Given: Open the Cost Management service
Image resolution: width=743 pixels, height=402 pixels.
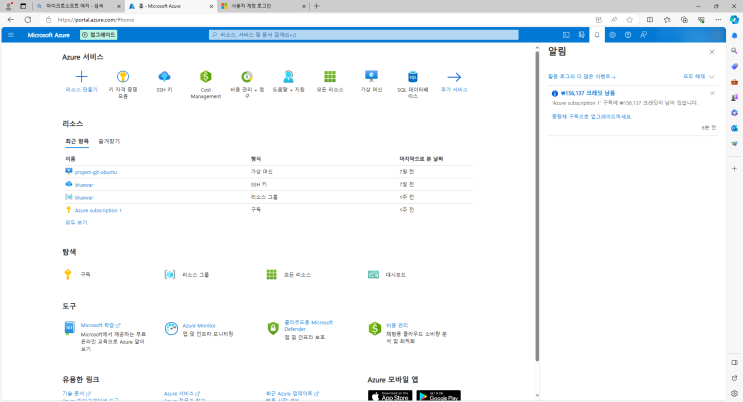Looking at the screenshot, I should (206, 76).
